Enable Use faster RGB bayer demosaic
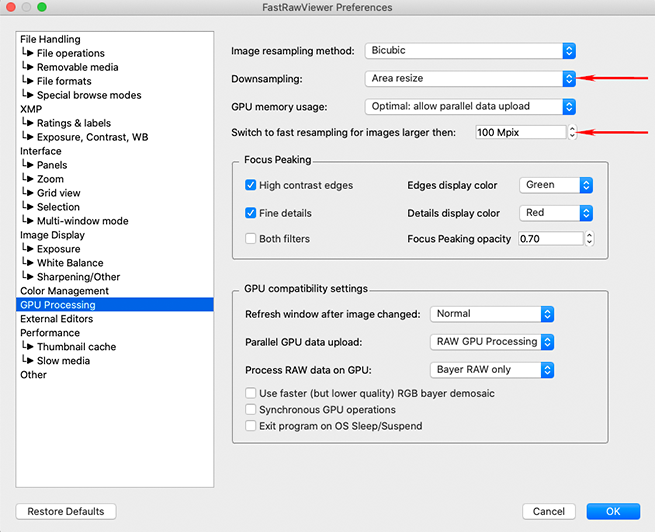 pyautogui.click(x=251, y=394)
